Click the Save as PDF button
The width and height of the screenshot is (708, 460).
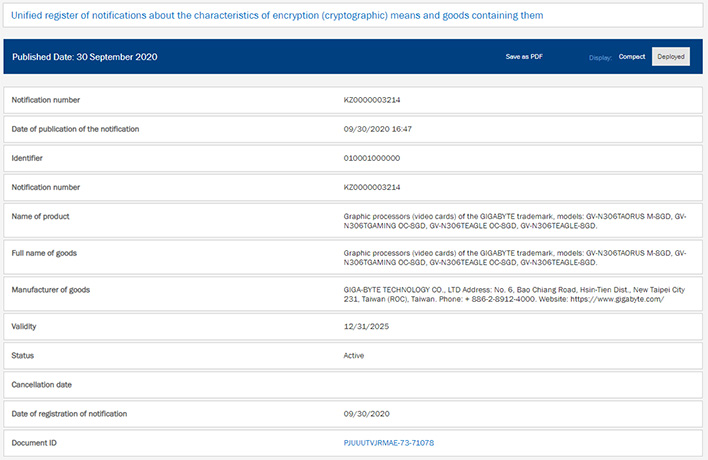[x=525, y=57]
